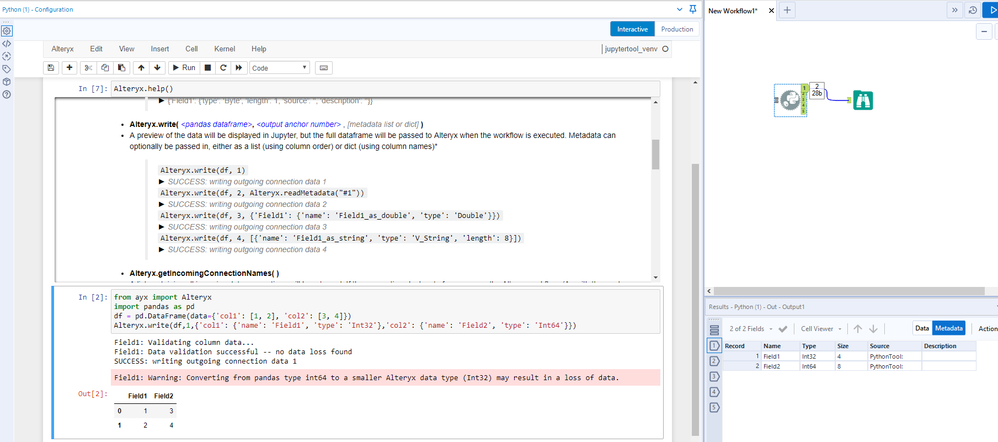
Task: Click the Alteryx.help() input cell
Action: (x=385, y=89)
